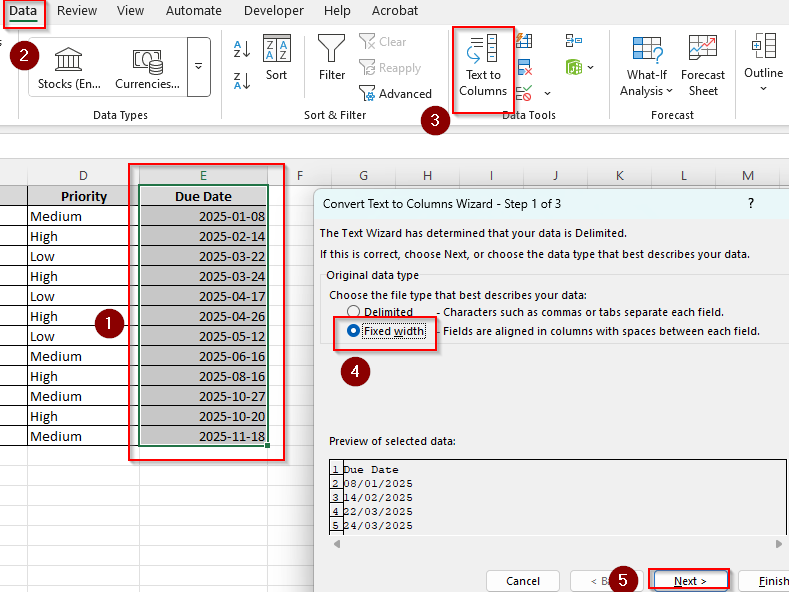Click the Remove Duplicates icon
789x592 pixels.
click(524, 67)
